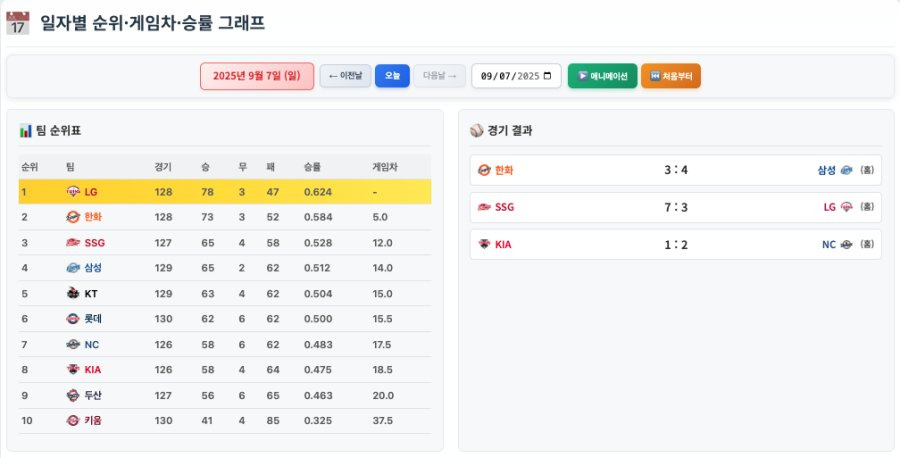
Task: Click 키움 games behind value 37.5
Action: tap(383, 421)
